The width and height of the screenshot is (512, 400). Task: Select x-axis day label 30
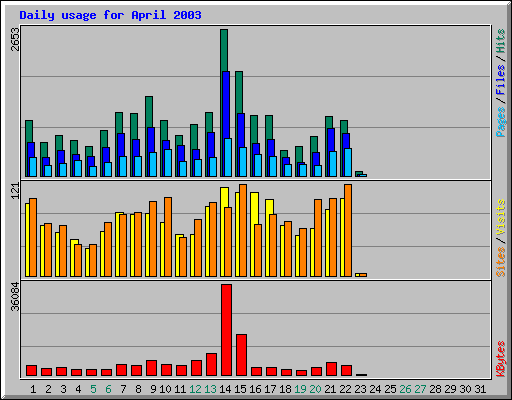point(465,389)
